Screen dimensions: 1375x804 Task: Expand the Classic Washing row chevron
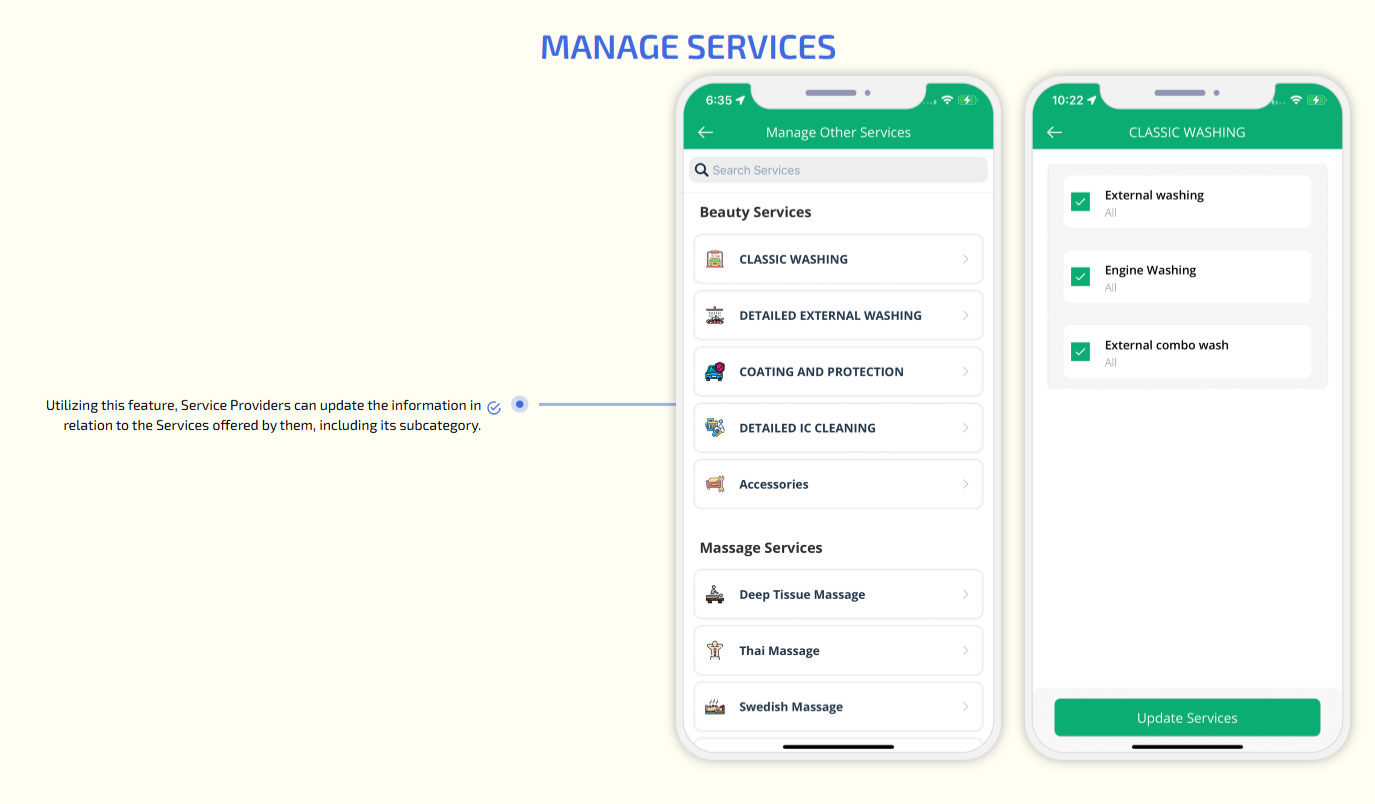[965, 259]
